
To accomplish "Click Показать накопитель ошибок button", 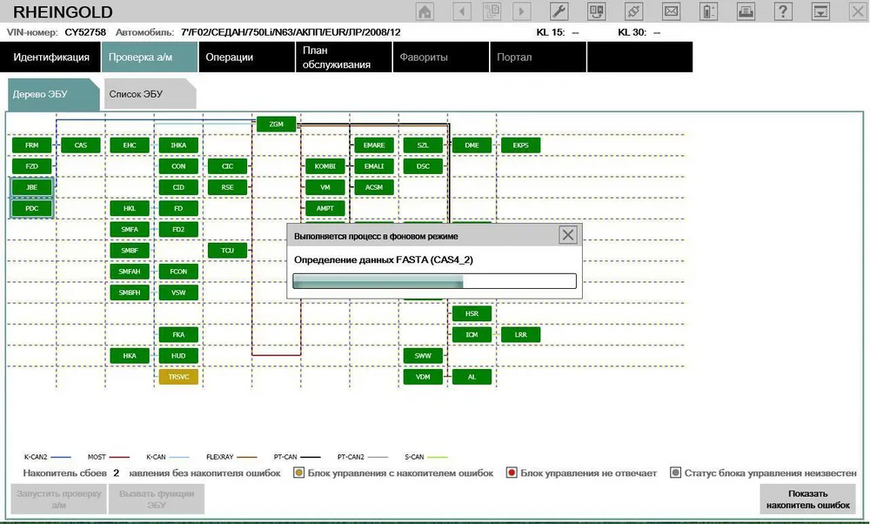I will [808, 499].
